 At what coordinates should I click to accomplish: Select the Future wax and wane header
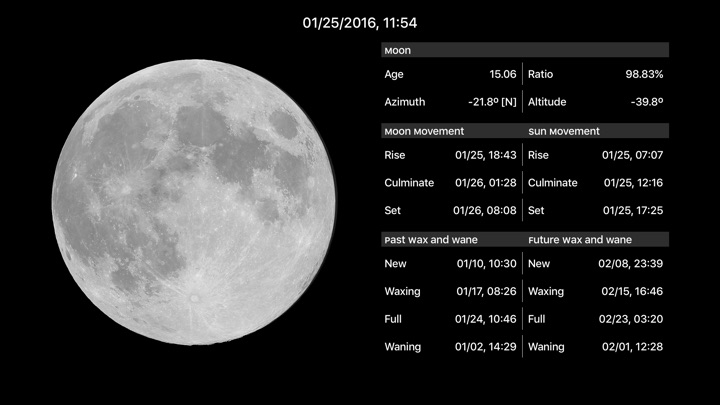click(580, 240)
